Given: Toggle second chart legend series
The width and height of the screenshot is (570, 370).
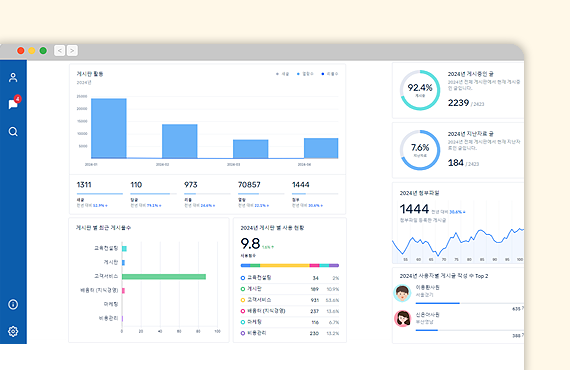Looking at the screenshot, I should coord(305,74).
